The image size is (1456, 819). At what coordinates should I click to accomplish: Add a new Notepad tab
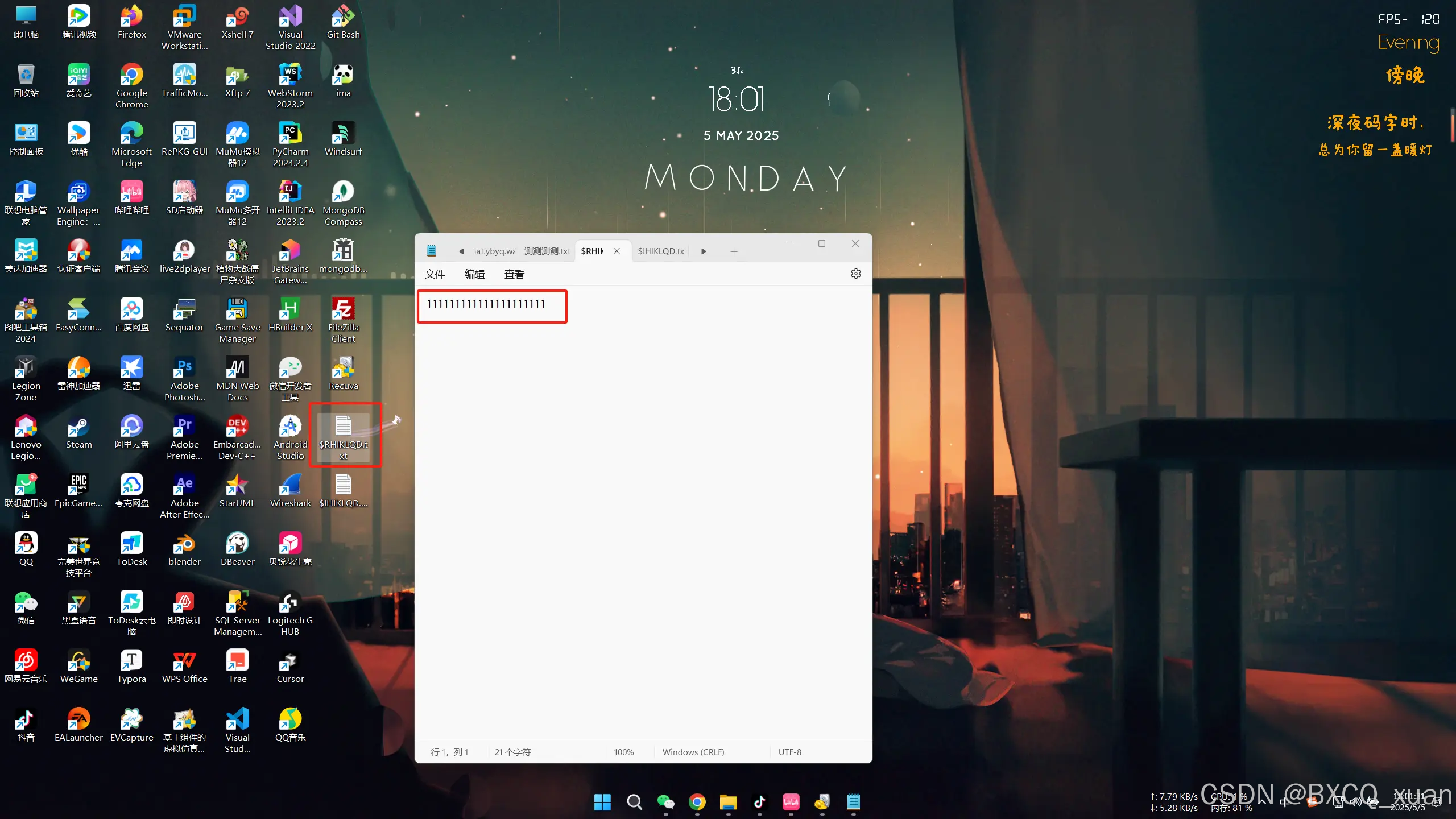tap(734, 251)
